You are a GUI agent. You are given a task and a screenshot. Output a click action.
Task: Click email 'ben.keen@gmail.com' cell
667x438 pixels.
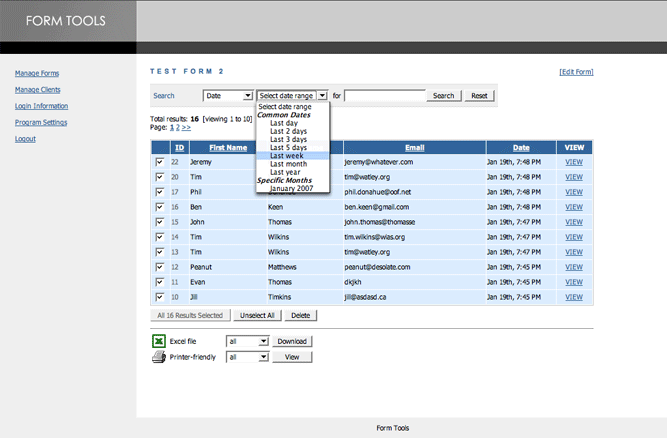tap(377, 207)
